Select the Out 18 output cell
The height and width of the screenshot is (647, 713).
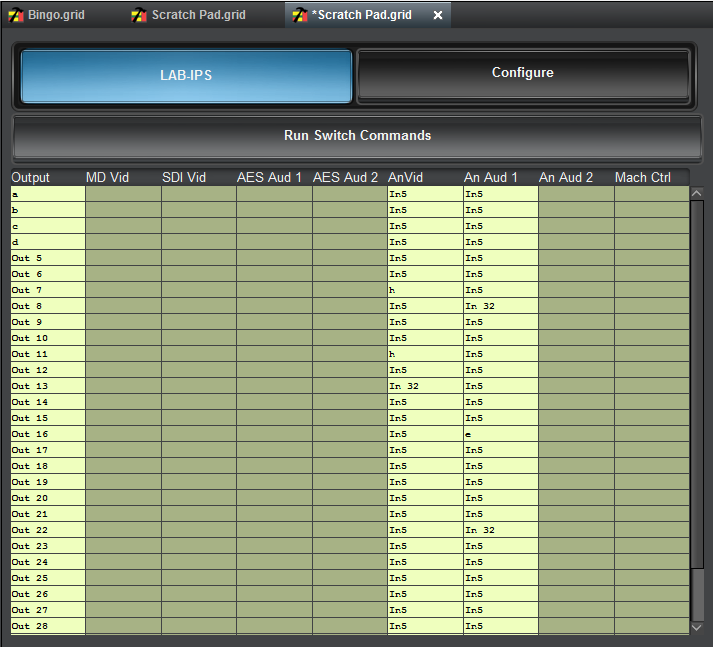pyautogui.click(x=48, y=466)
